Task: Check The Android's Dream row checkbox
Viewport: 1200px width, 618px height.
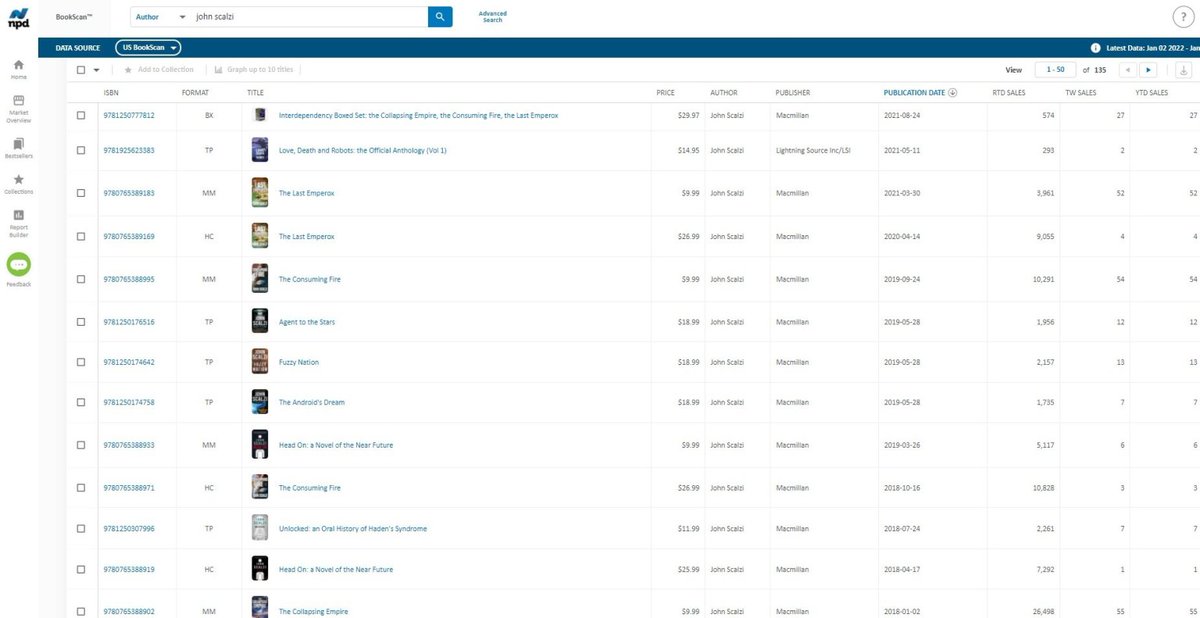Action: [81, 402]
